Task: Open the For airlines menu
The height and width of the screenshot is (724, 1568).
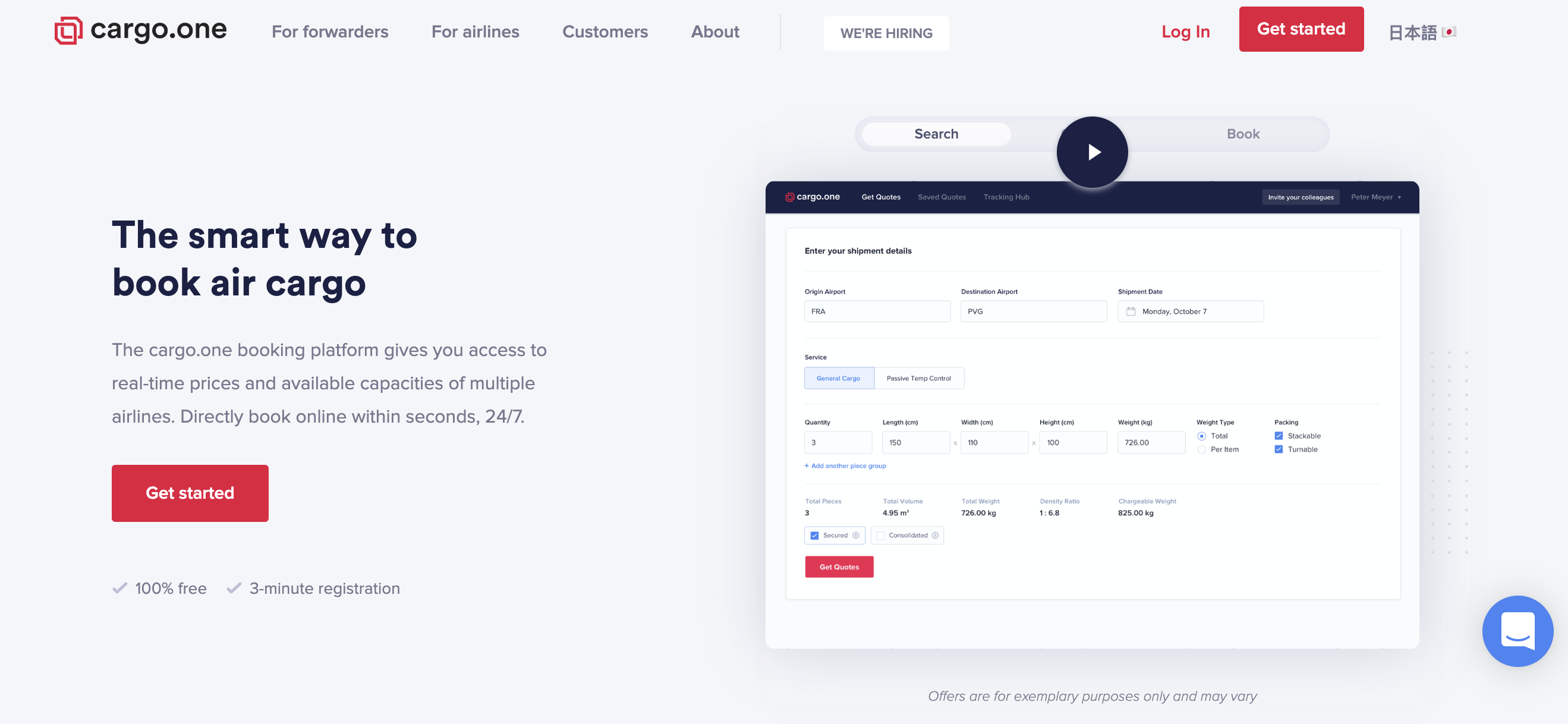Action: point(475,32)
